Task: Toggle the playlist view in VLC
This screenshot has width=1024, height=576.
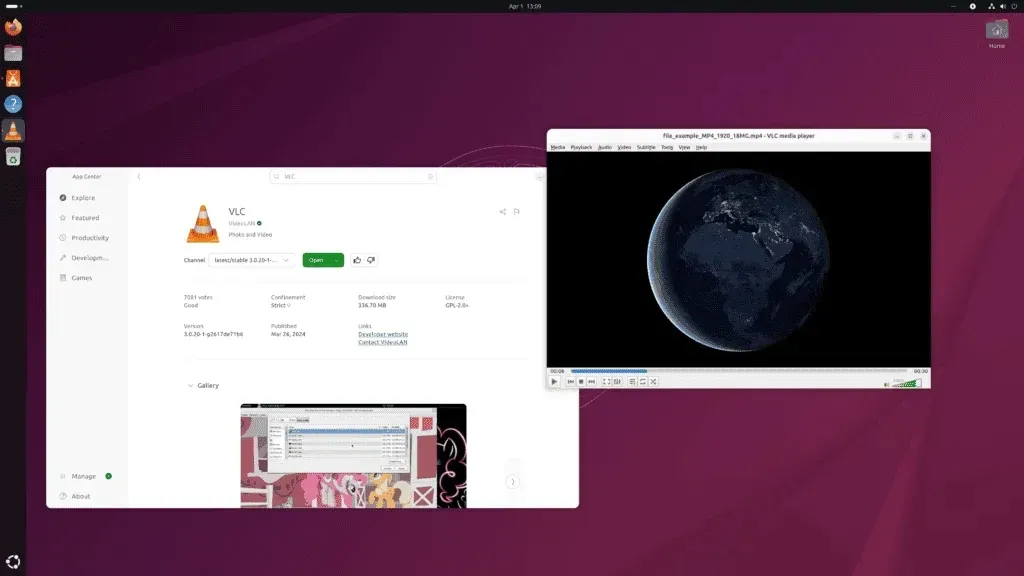Action: [632, 381]
